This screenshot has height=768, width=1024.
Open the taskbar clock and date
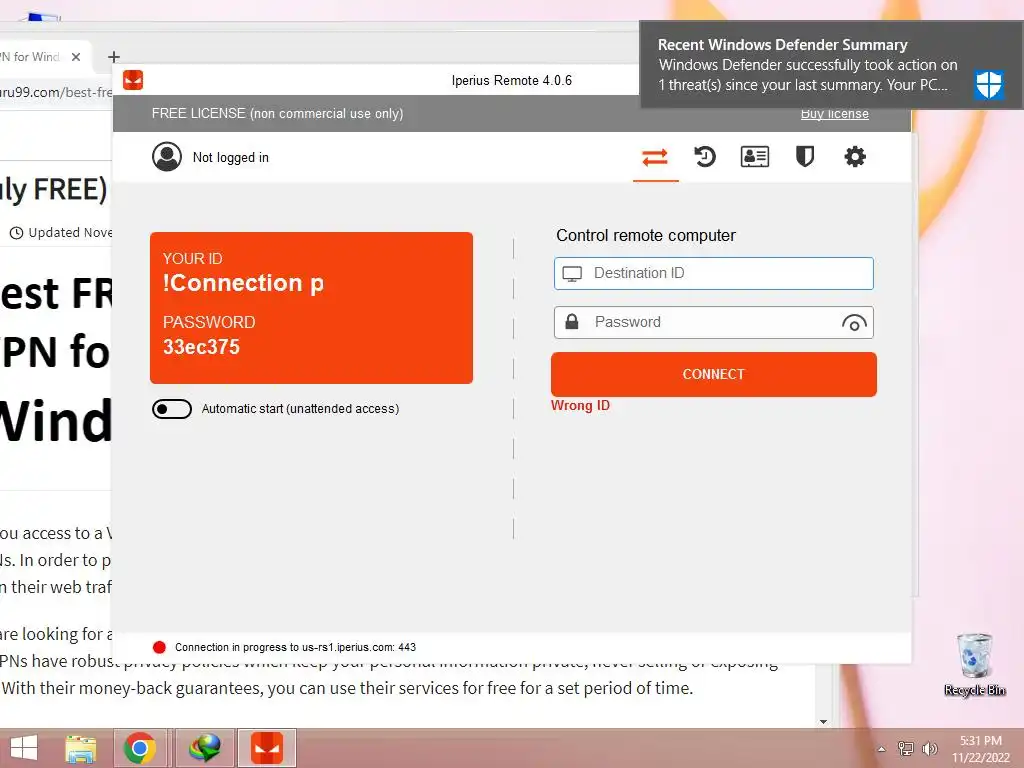[980, 749]
